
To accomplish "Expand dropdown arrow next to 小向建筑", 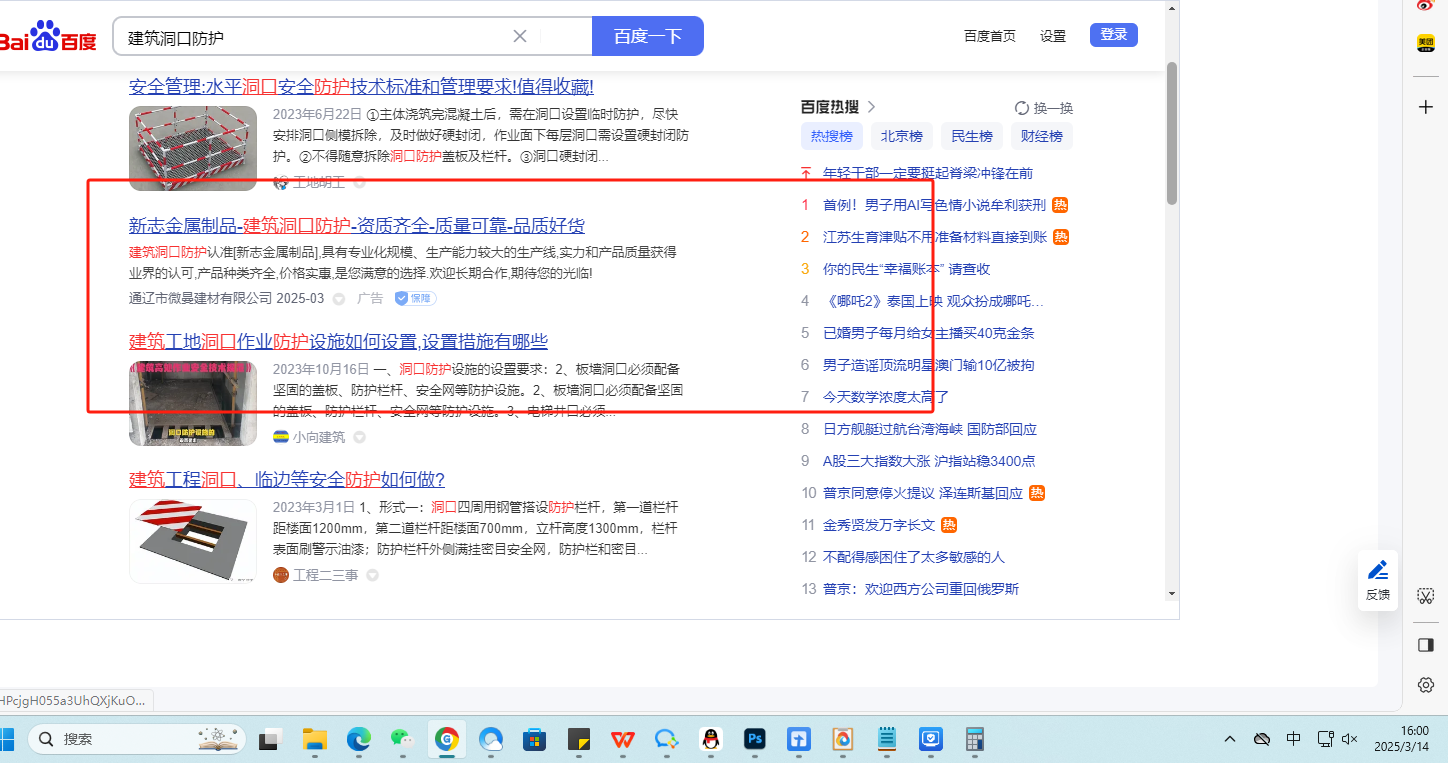I will point(360,437).
